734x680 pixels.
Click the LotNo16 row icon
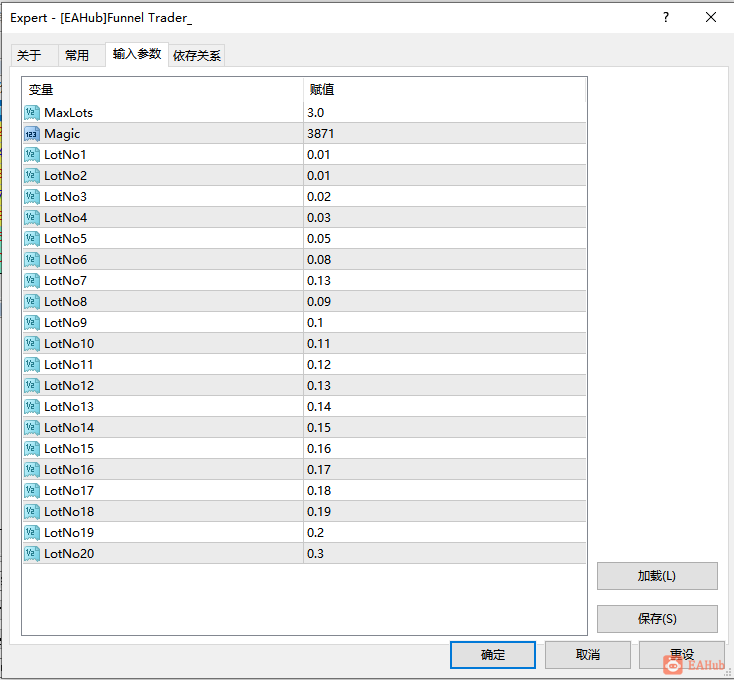click(x=32, y=470)
